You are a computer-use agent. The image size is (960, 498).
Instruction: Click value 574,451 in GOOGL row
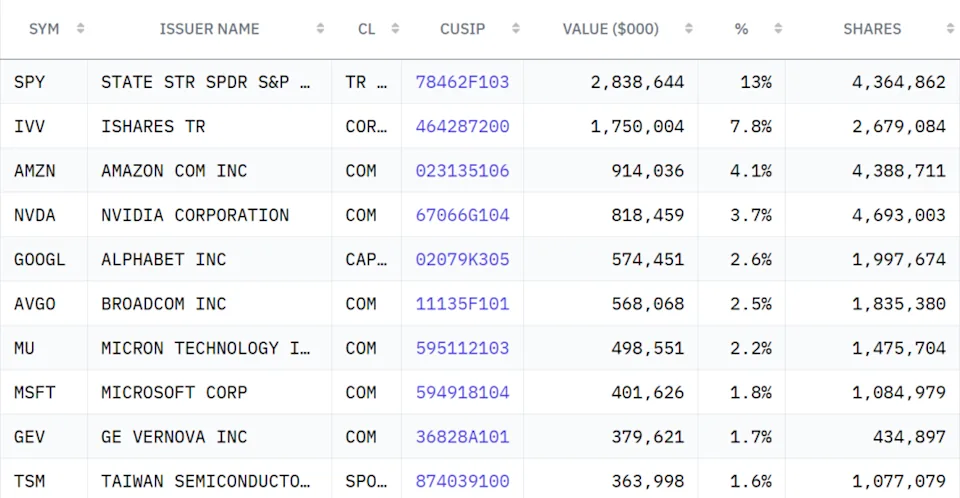(648, 260)
